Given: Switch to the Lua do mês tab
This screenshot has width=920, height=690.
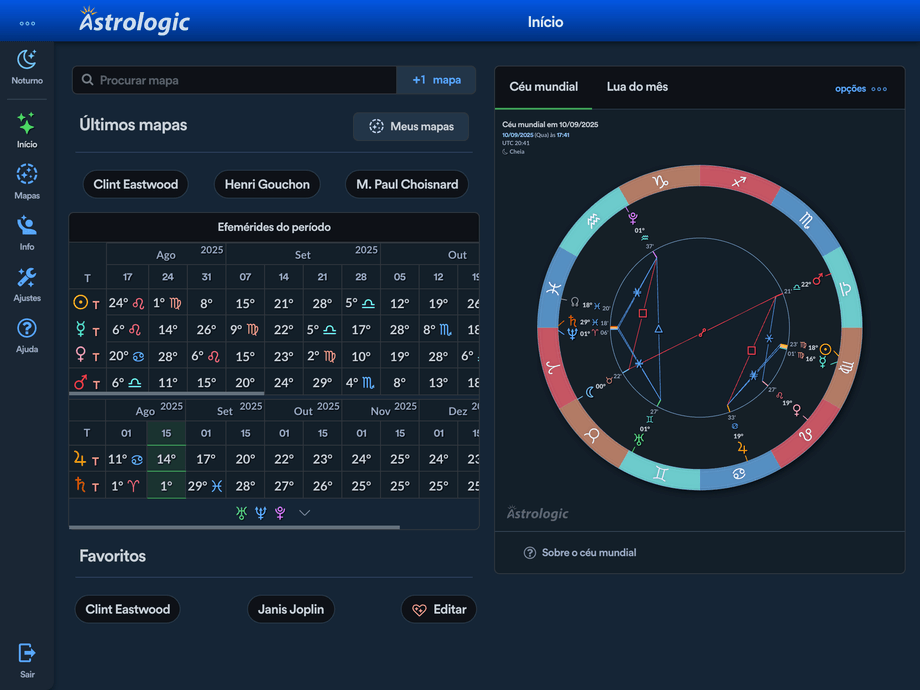Looking at the screenshot, I should pyautogui.click(x=637, y=87).
